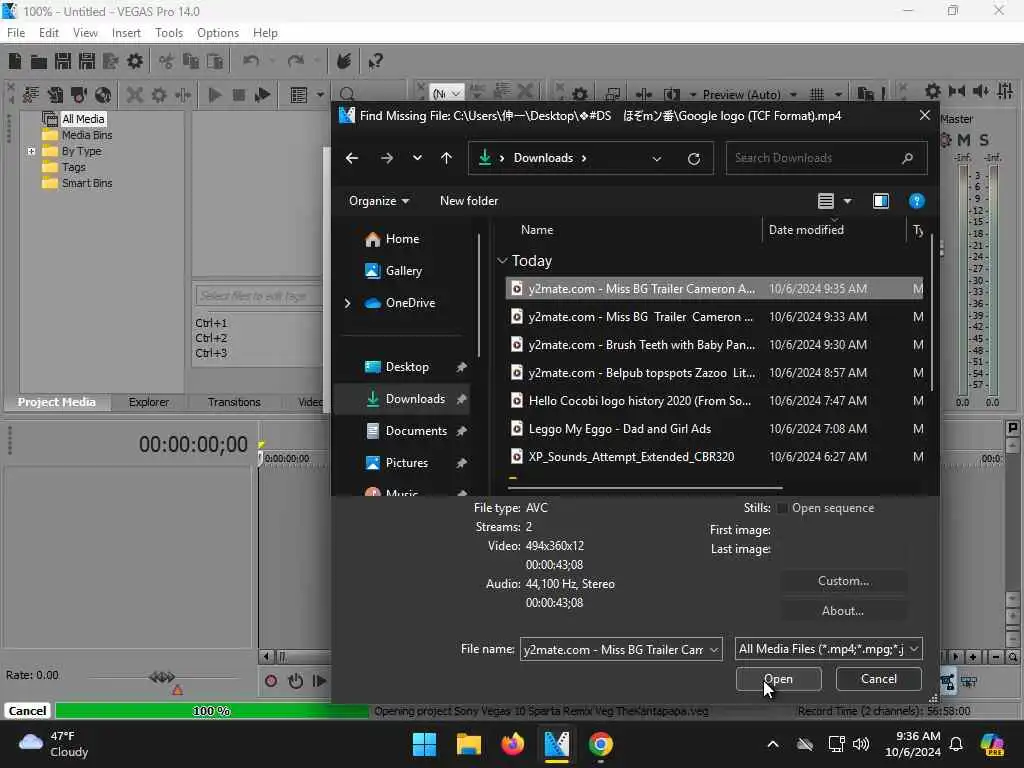
Task: Open the Preview (Auto) quality dropdown
Action: pos(794,95)
